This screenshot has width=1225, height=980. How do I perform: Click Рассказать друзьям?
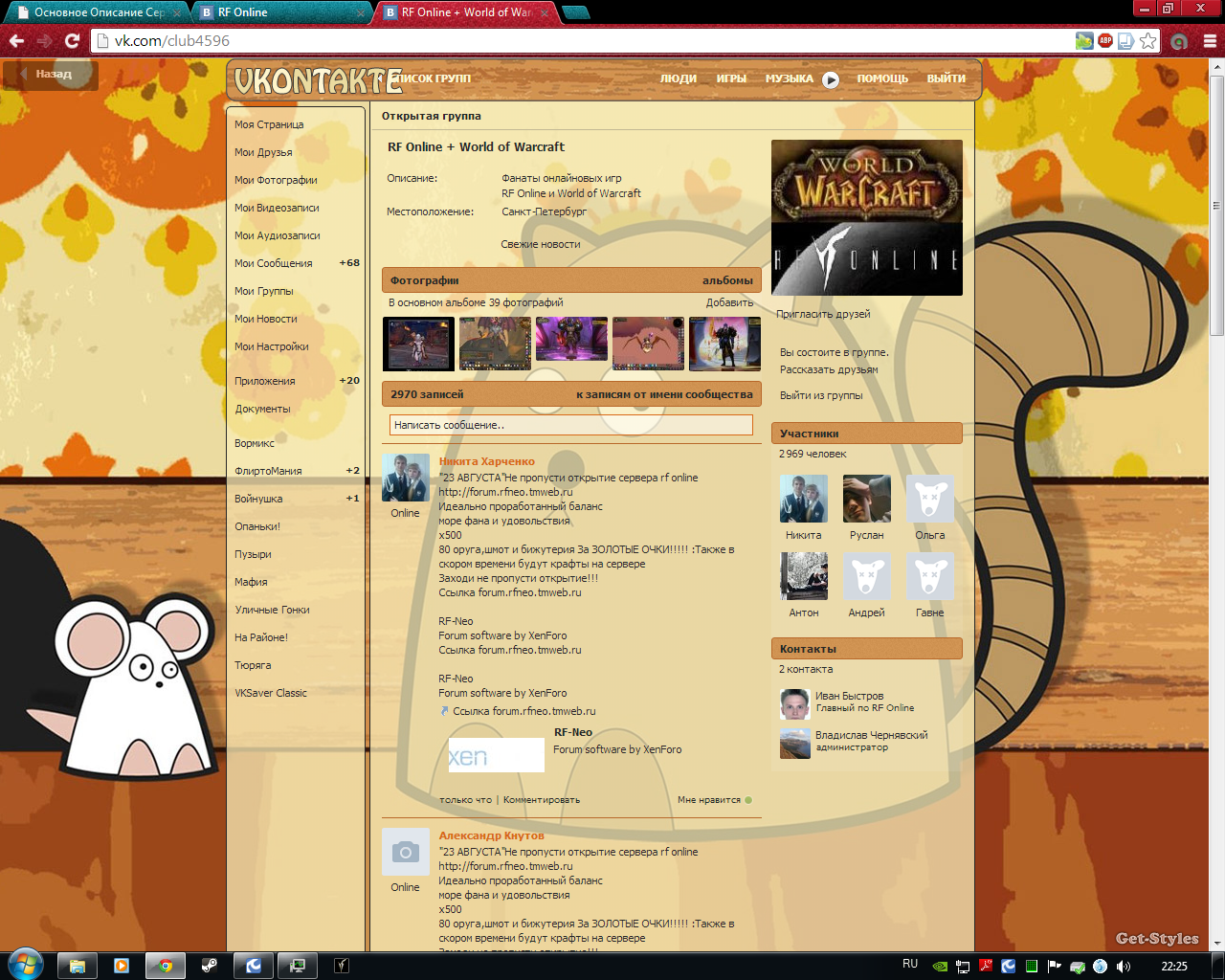[829, 369]
